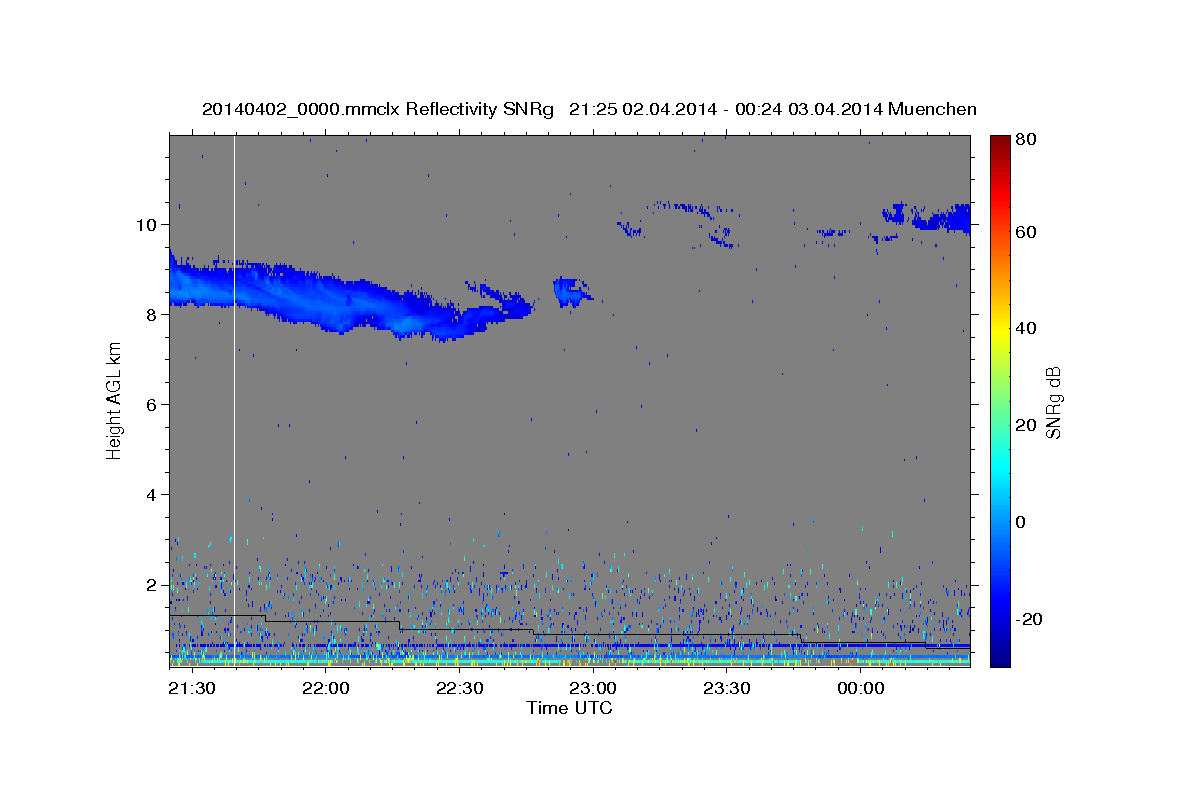Click the yellow band of the colorbar
Image resolution: width=1200 pixels, height=800 pixels.
click(x=1000, y=330)
